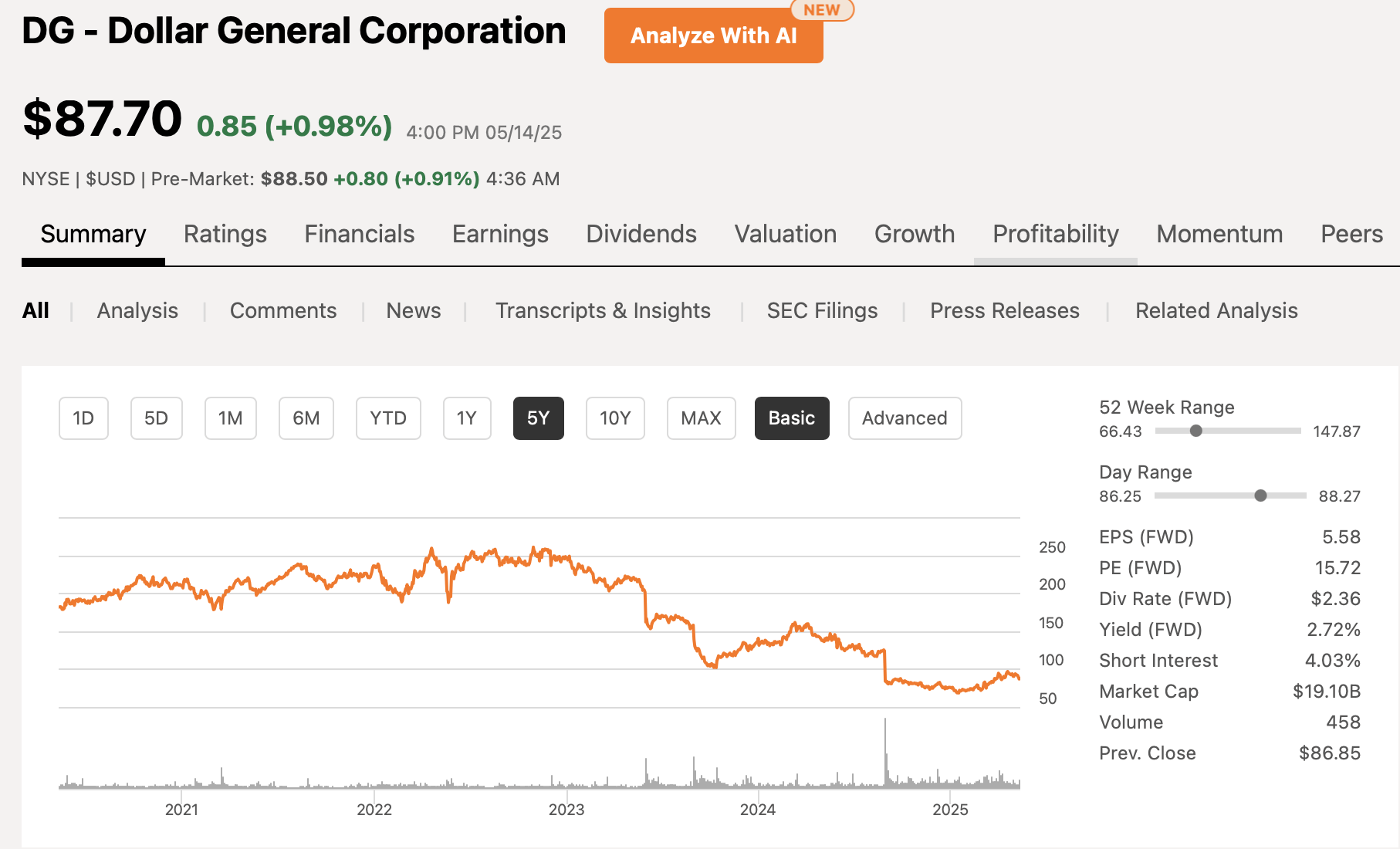Image resolution: width=1400 pixels, height=849 pixels.
Task: Click the Analyze With AI button
Action: (x=712, y=36)
